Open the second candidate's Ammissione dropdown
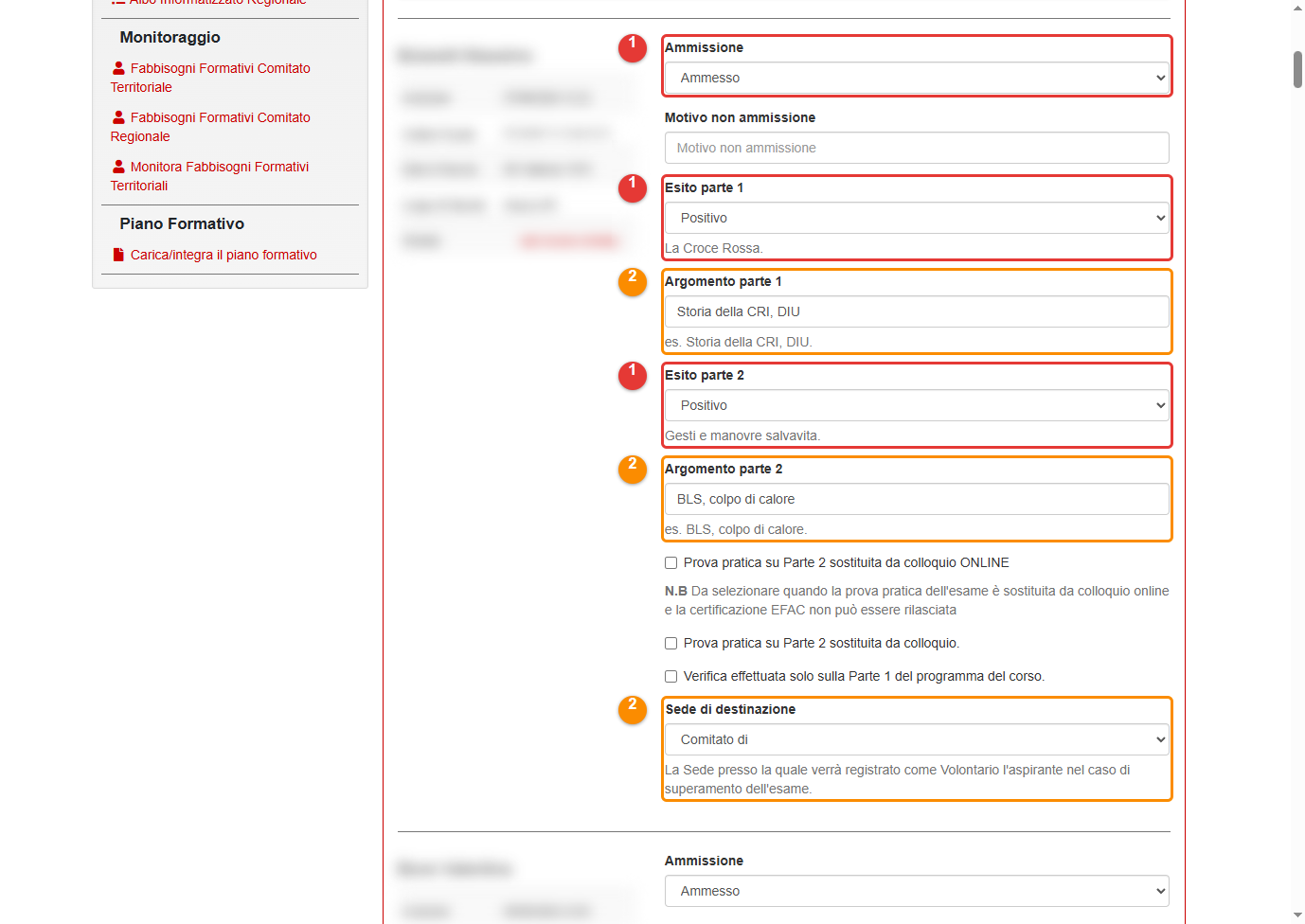The image size is (1305, 924). [x=917, y=891]
